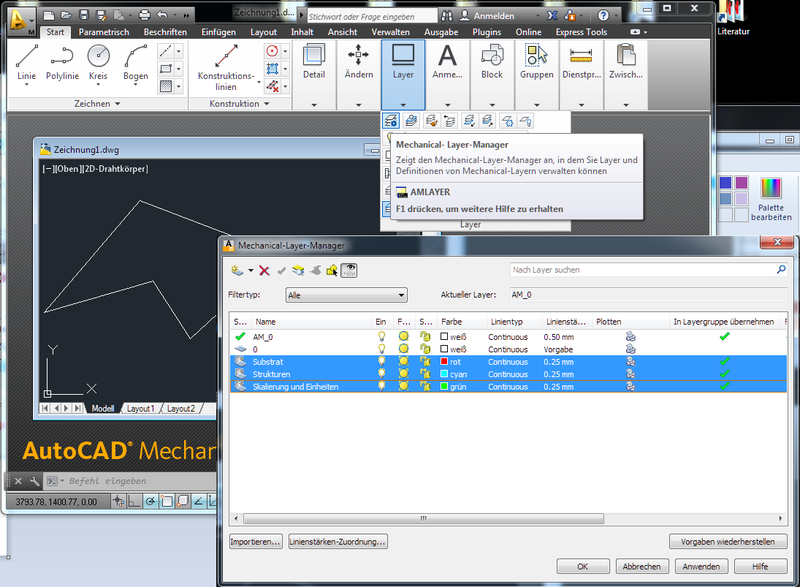Open the Block ribbon panel
800x587 pixels.
tap(492, 75)
